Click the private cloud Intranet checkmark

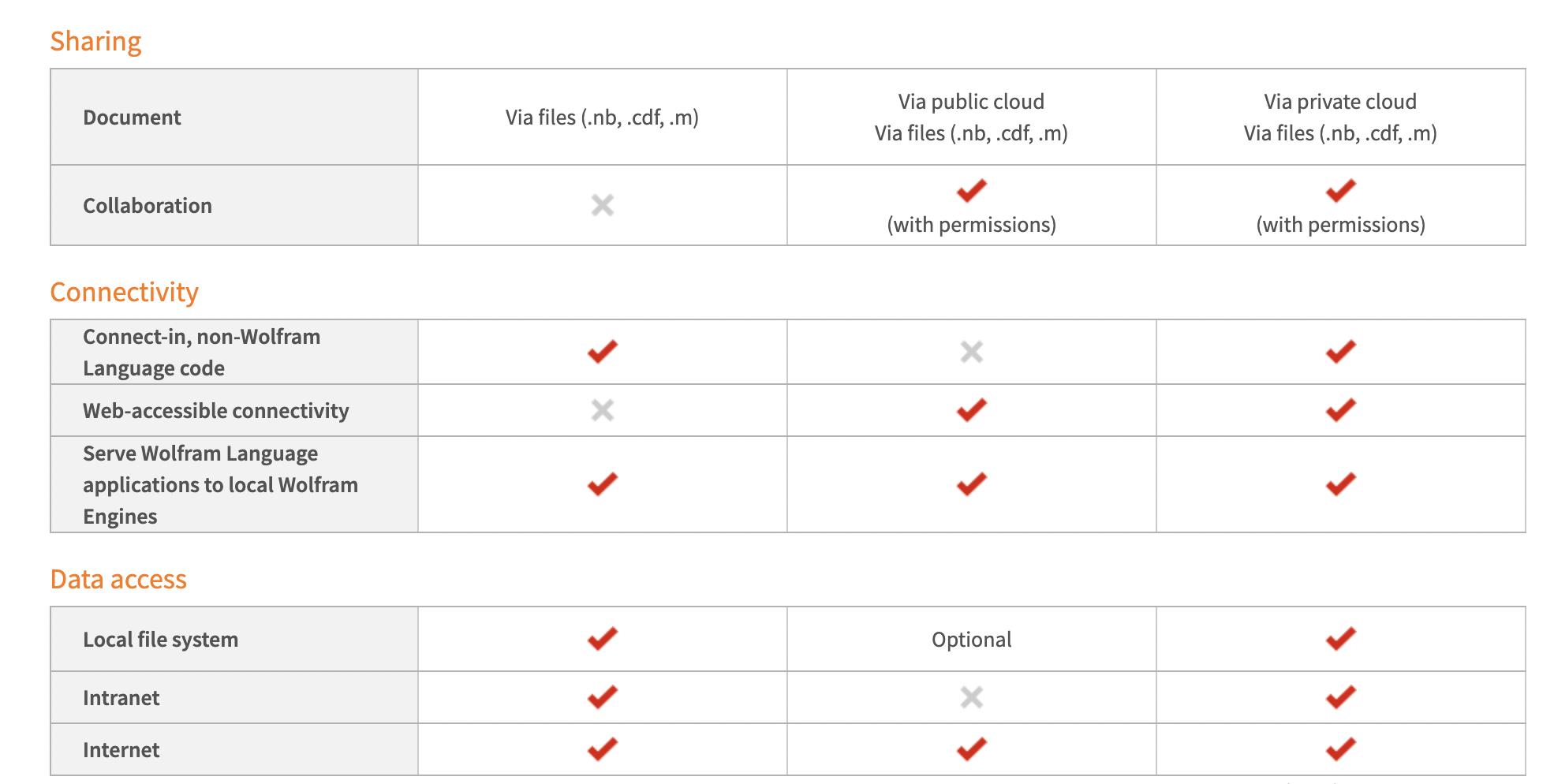[1340, 696]
